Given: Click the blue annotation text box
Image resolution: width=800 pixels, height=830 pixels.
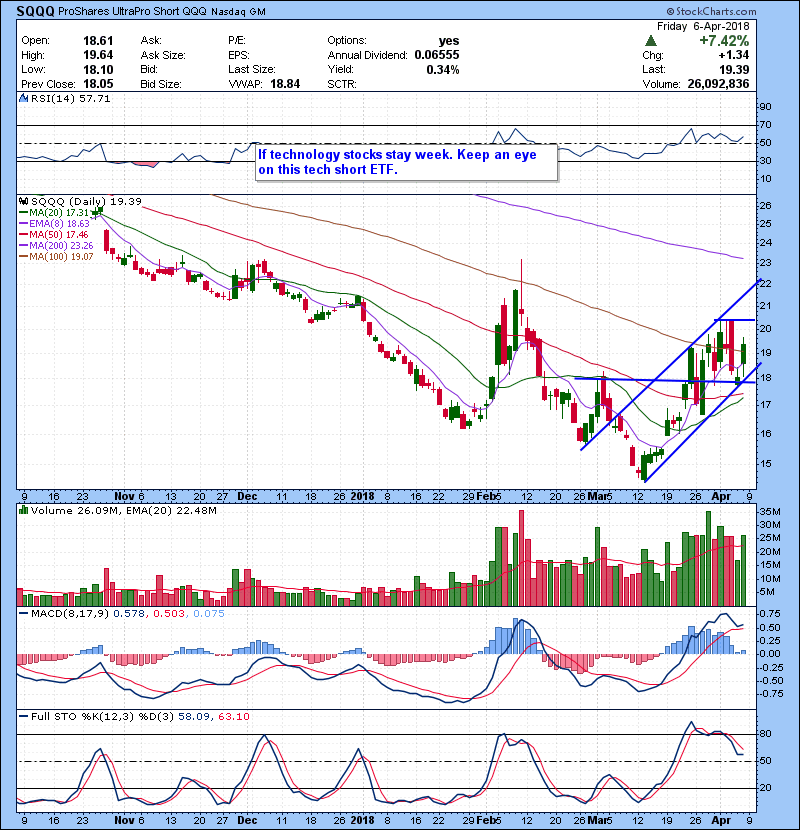Looking at the screenshot, I should pos(404,162).
